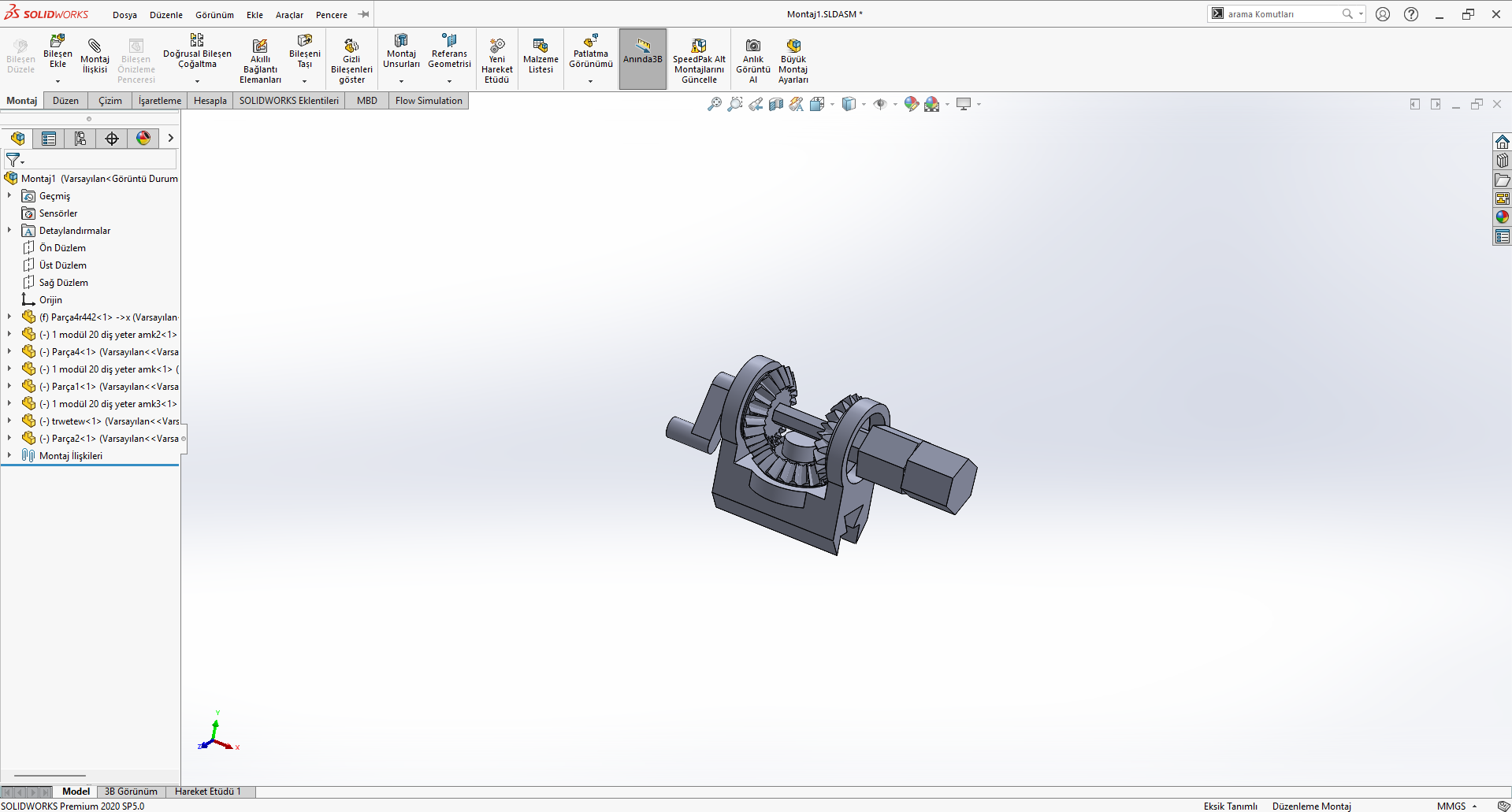Switch to the SOLIDWORKS Eklentileri tab
The width and height of the screenshot is (1512, 812).
[289, 101]
